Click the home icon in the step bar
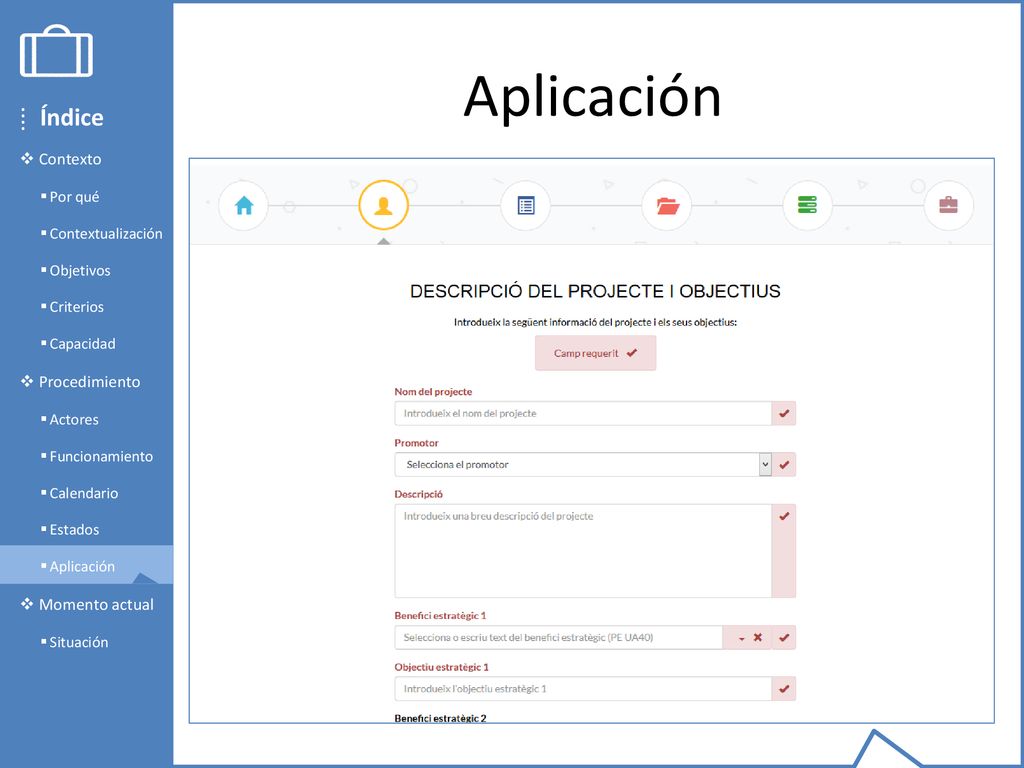 click(x=244, y=206)
